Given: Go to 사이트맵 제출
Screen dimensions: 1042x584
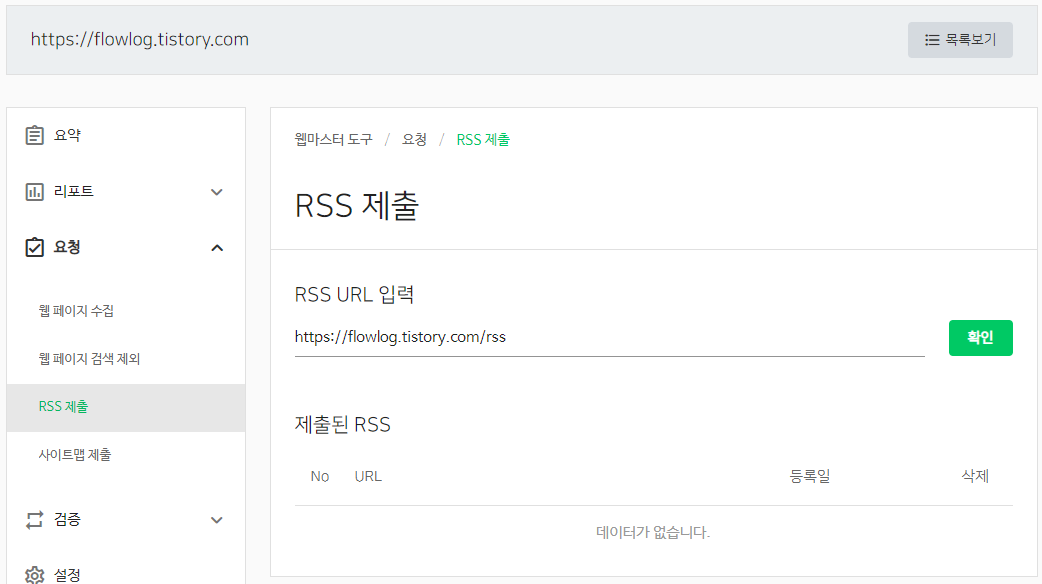Looking at the screenshot, I should pos(75,455).
